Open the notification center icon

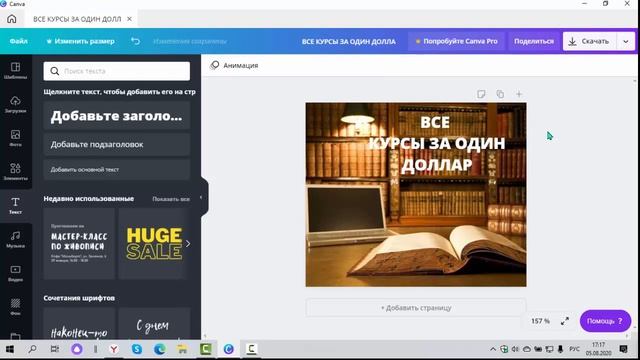tap(623, 349)
